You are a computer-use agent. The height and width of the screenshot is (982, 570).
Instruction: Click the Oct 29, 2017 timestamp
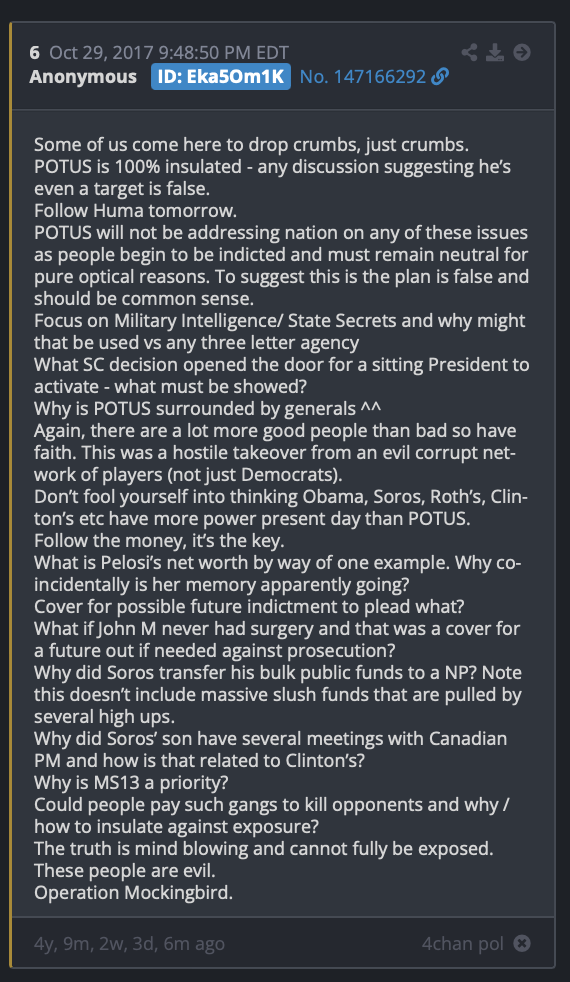click(x=169, y=53)
